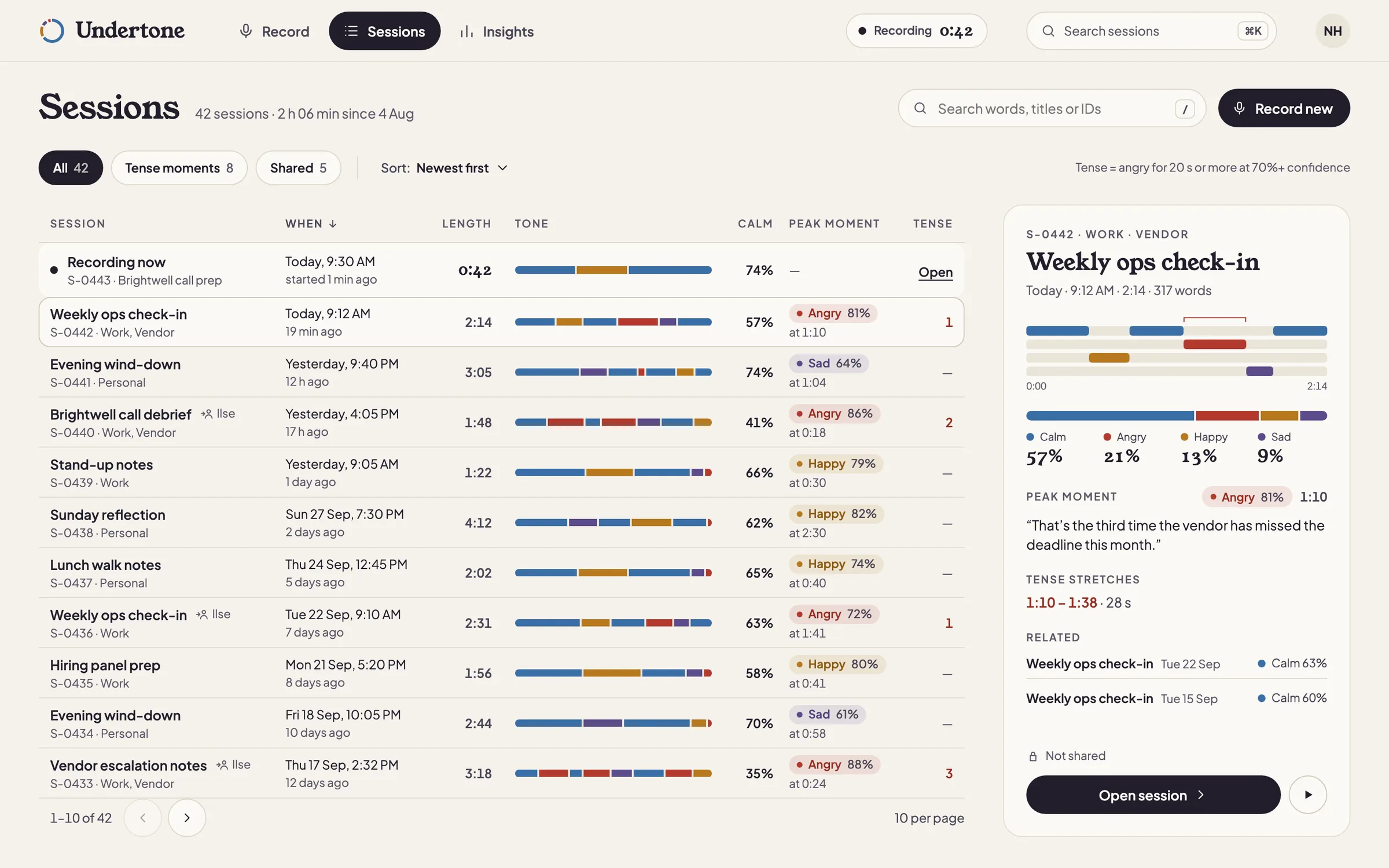Select the All 42 filter chip

[71, 168]
